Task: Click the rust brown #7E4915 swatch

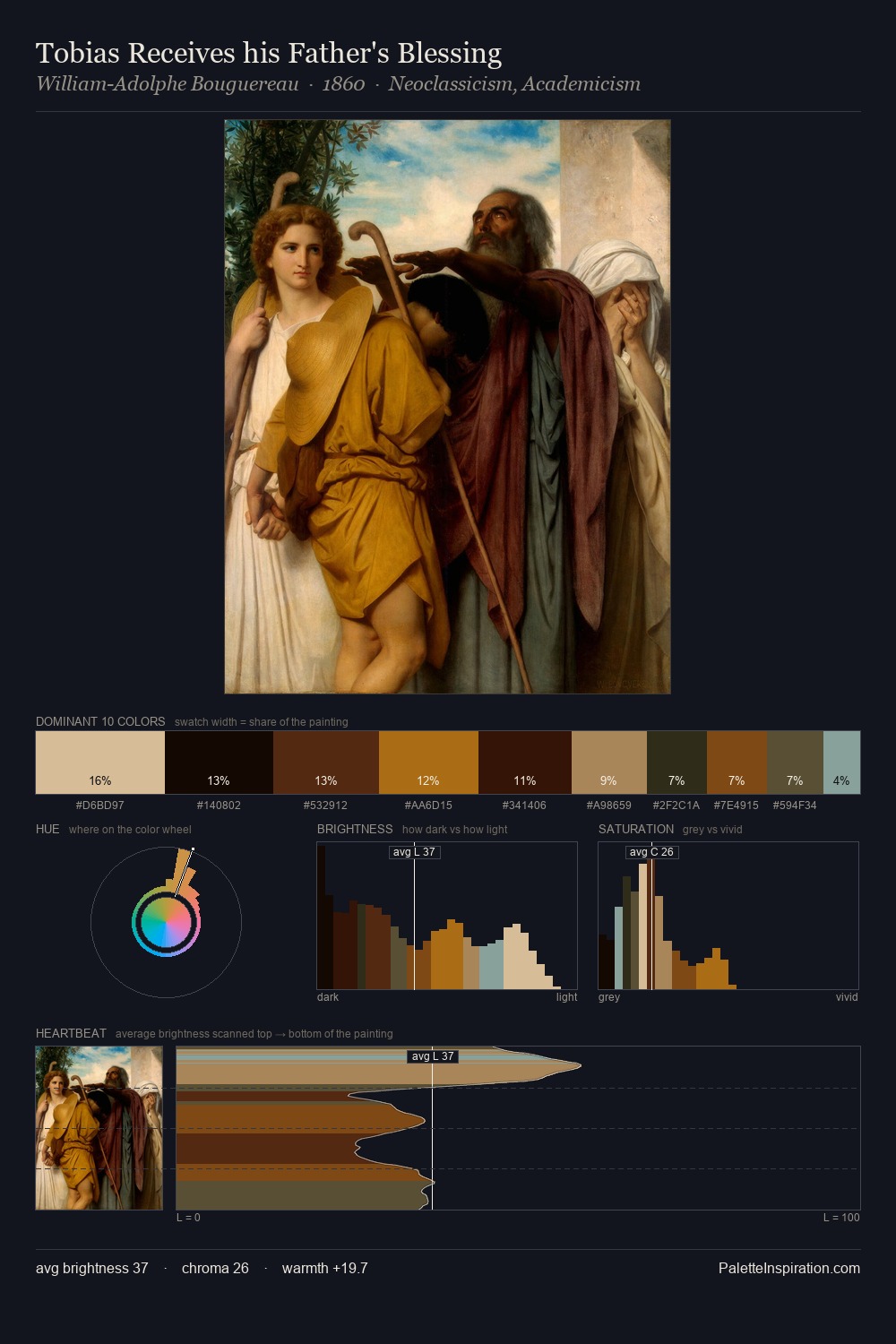Action: 737,762
